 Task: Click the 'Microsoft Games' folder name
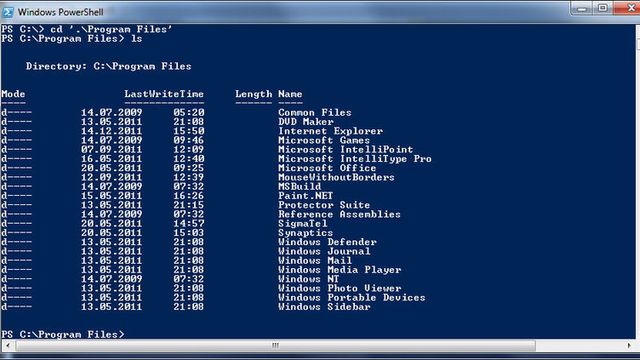324,140
